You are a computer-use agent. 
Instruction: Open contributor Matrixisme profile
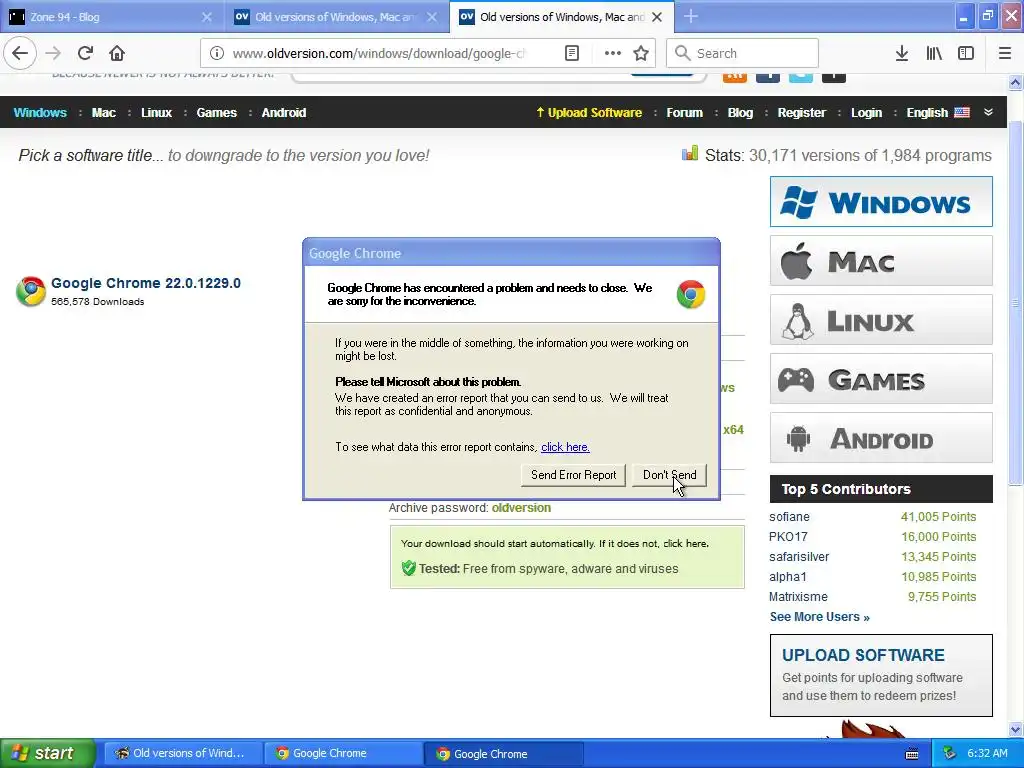pyautogui.click(x=798, y=597)
